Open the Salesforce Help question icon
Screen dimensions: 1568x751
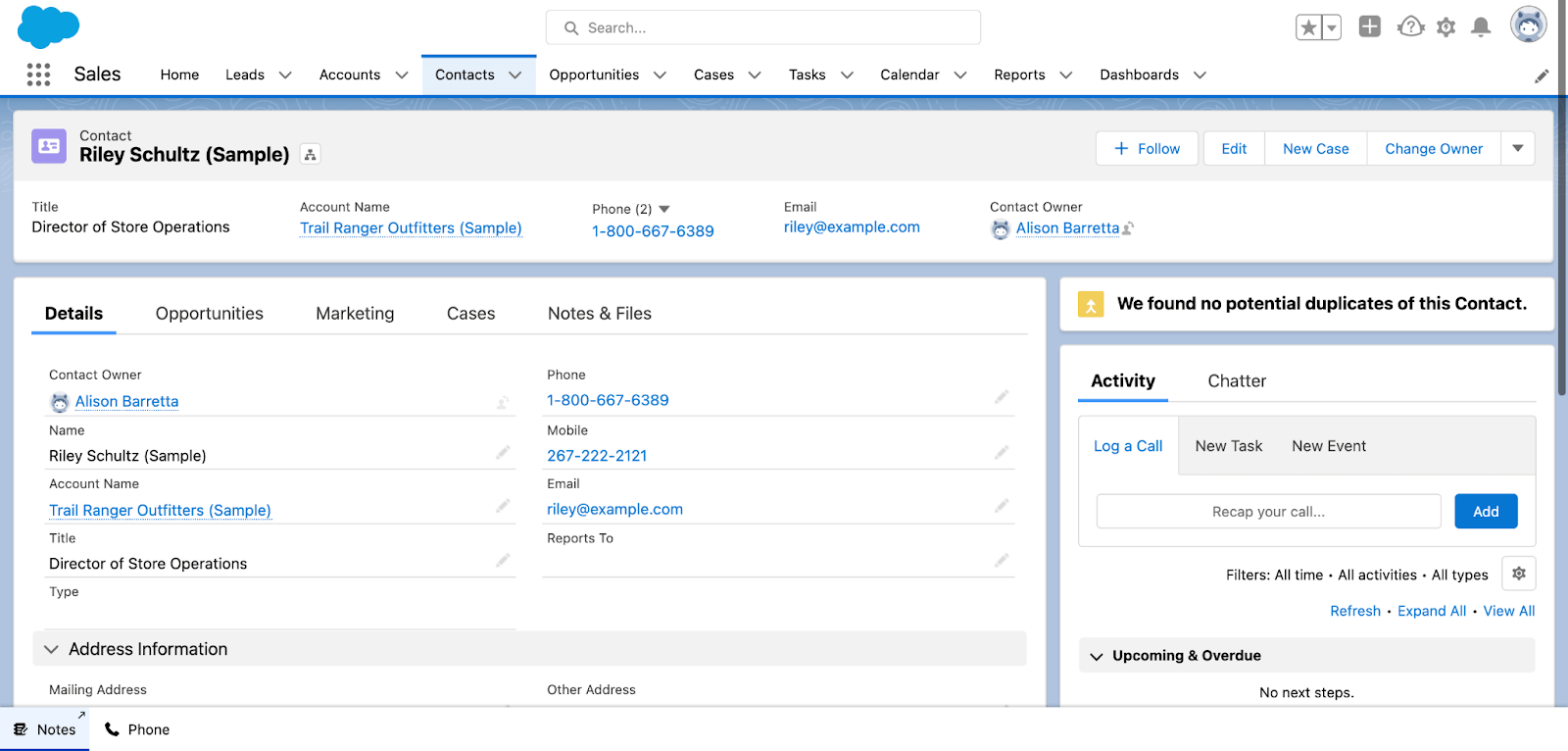[x=1410, y=26]
